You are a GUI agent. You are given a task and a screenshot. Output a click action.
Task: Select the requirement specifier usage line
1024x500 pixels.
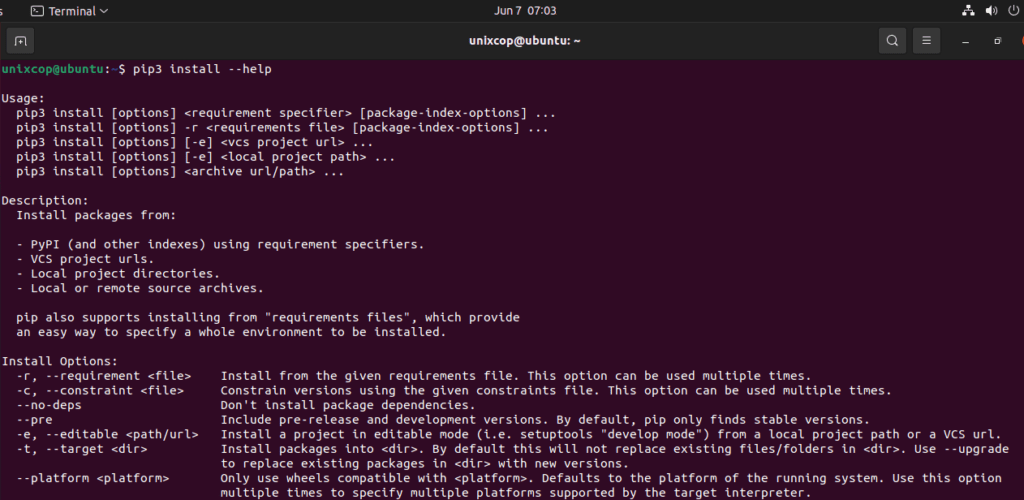(x=286, y=114)
